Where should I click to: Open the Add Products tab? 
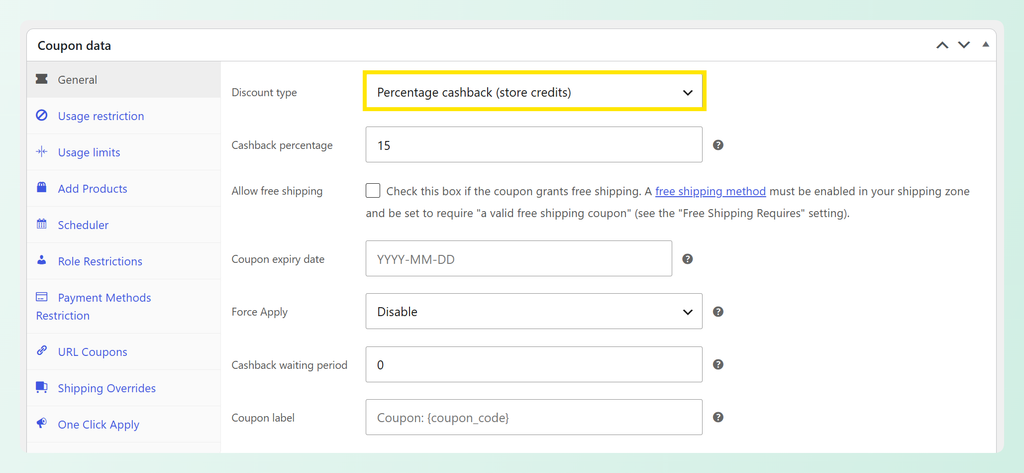pos(123,189)
